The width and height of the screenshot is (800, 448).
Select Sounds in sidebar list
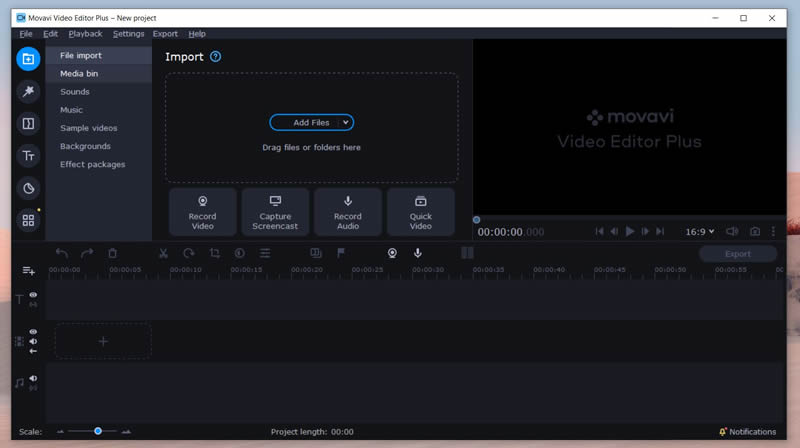[98, 92]
